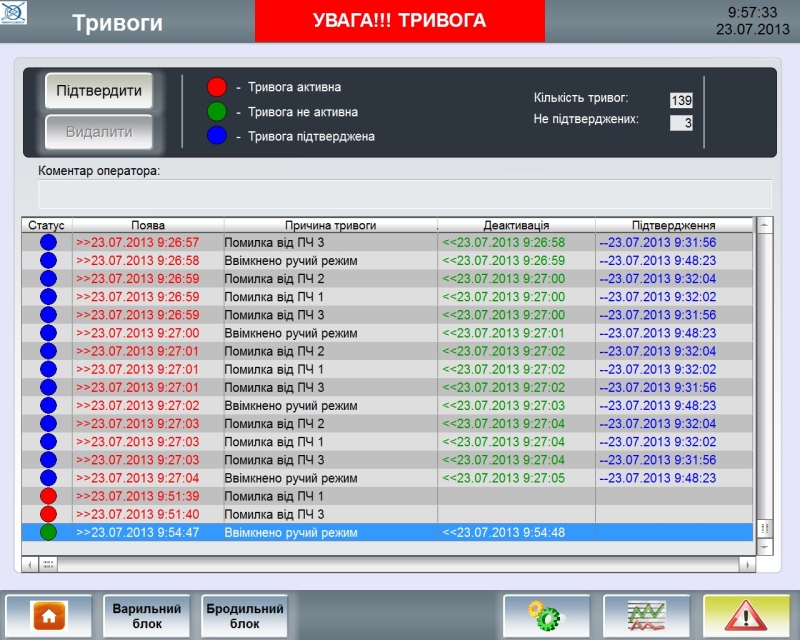
Task: Click red status circle for the 9:51:39 alarm
Action: [47, 497]
